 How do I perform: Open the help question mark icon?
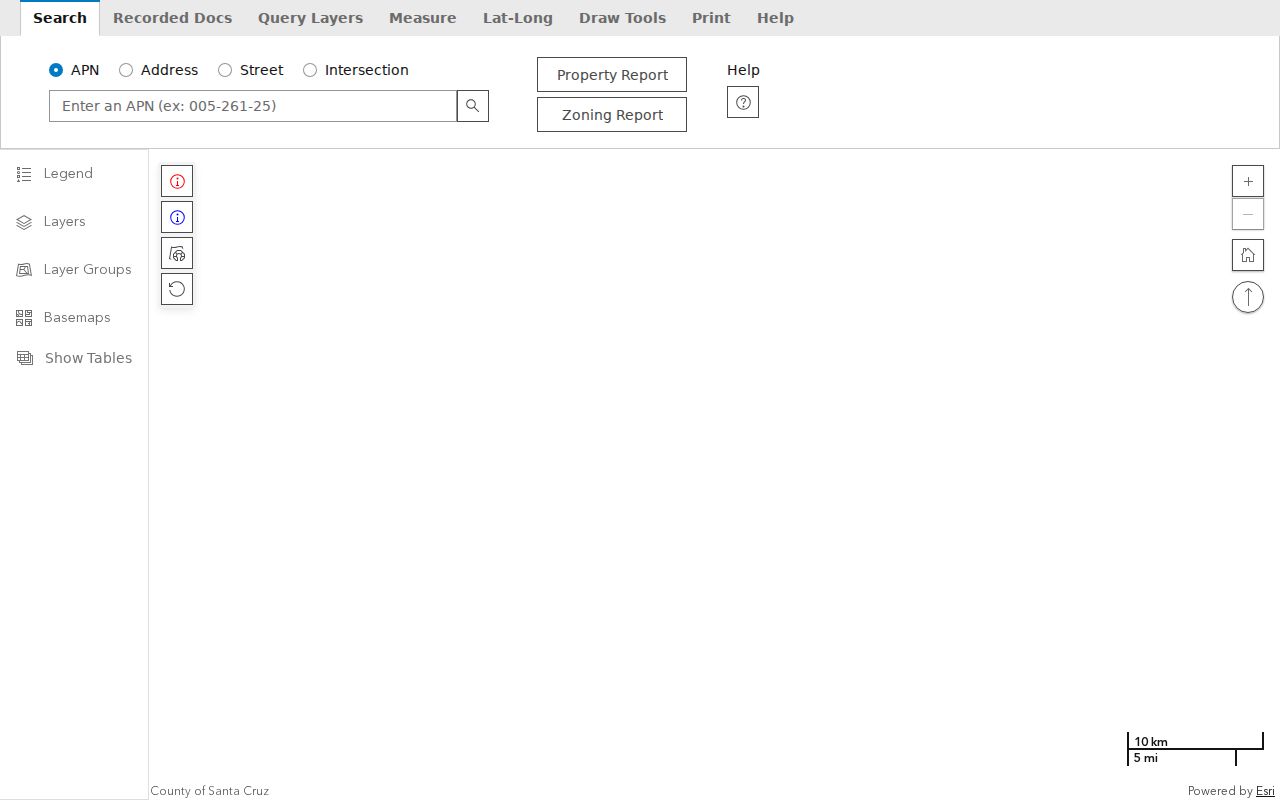(x=743, y=102)
